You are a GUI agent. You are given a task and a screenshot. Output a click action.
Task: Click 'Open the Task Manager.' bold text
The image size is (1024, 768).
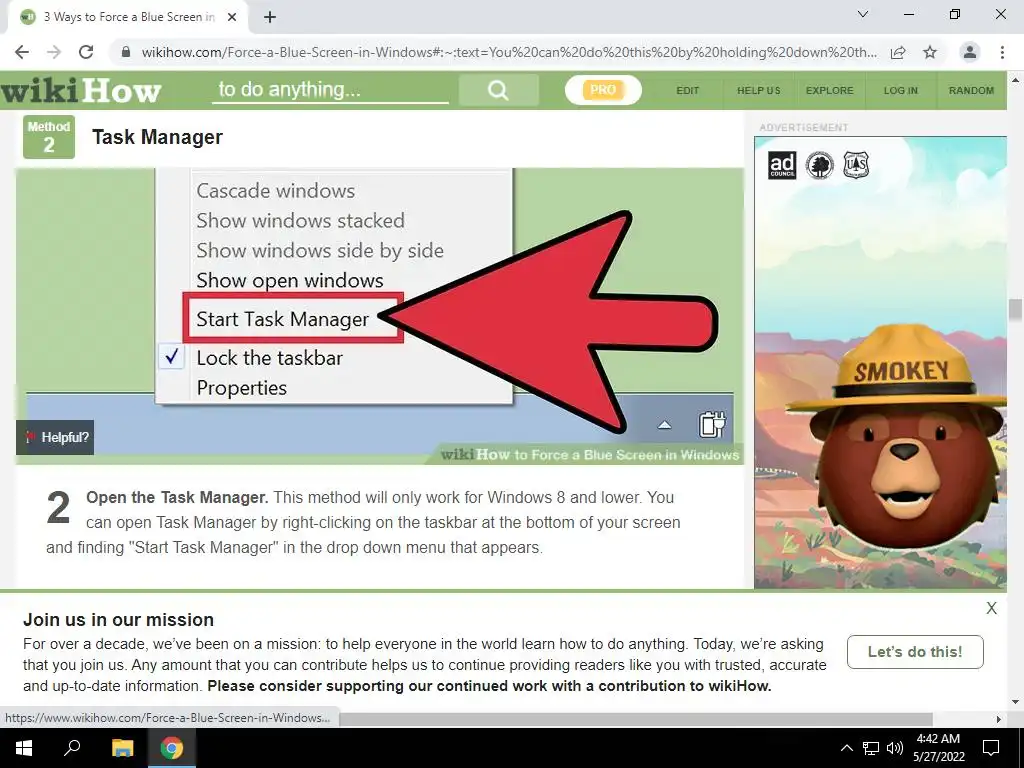[177, 498]
